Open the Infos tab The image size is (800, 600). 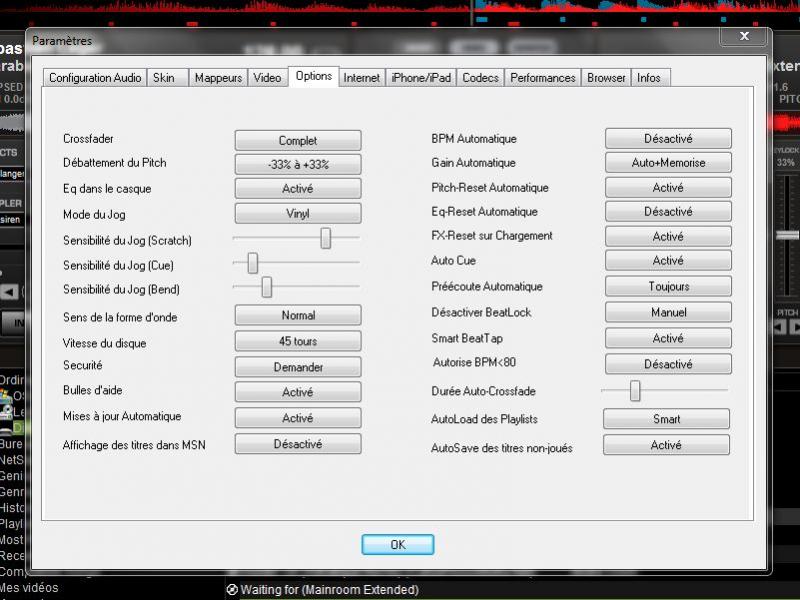(x=651, y=78)
